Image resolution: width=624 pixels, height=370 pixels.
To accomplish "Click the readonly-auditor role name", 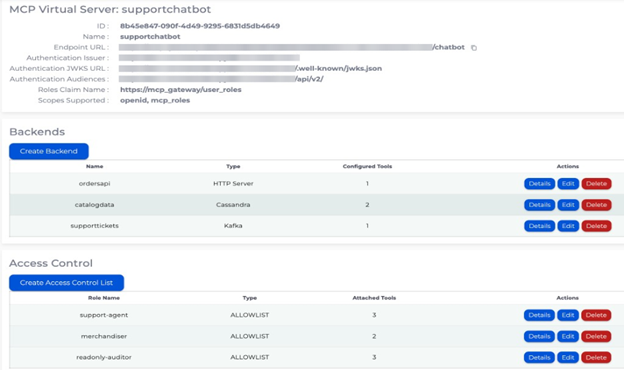I will tap(104, 357).
